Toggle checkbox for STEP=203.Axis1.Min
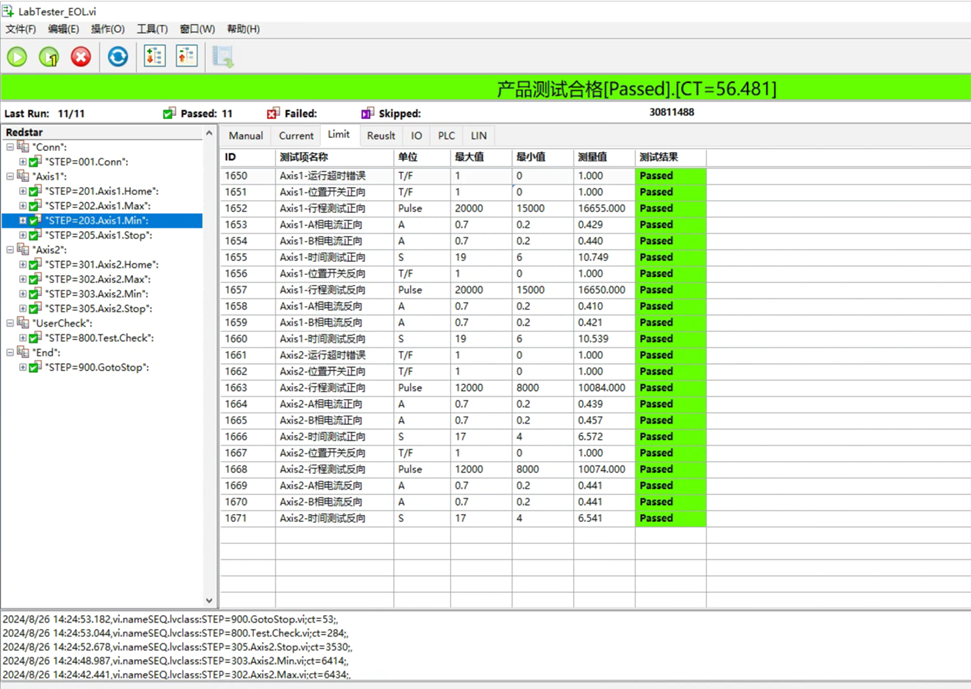 [x=35, y=220]
